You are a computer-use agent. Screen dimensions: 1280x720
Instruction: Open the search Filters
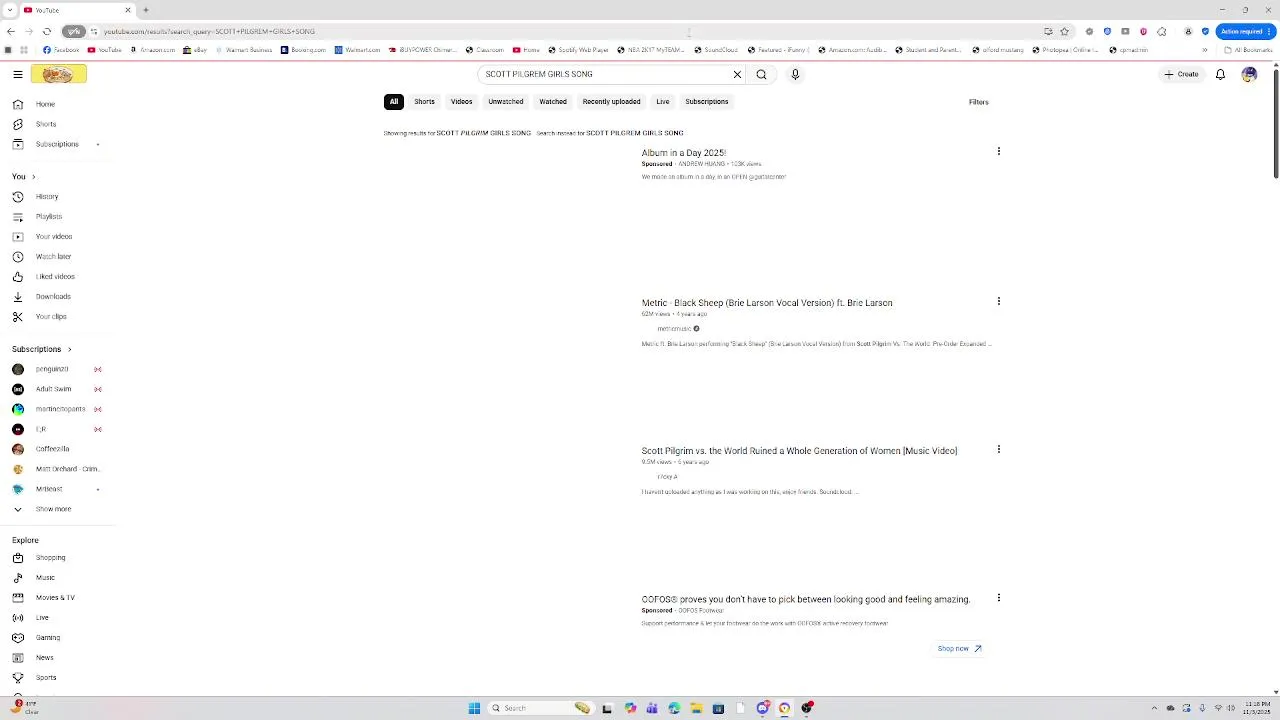(978, 102)
